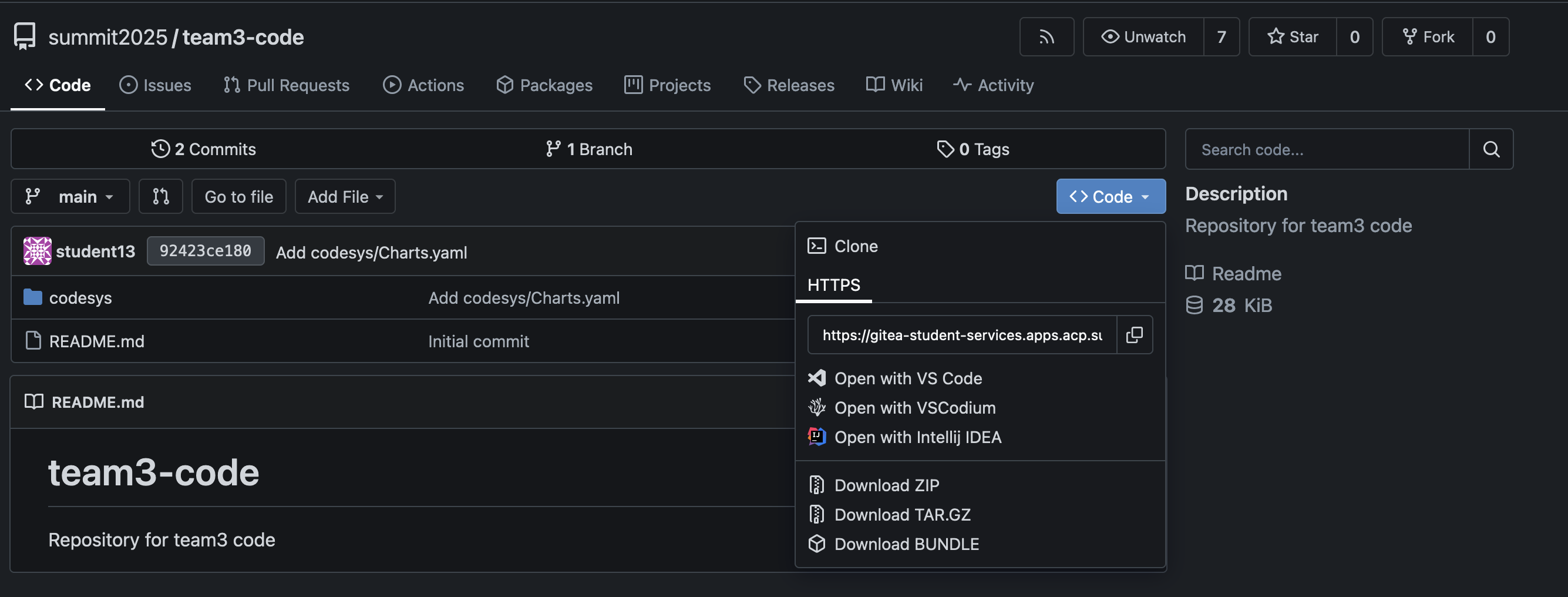View the Activity tab
The width and height of the screenshot is (1568, 597).
[x=994, y=85]
